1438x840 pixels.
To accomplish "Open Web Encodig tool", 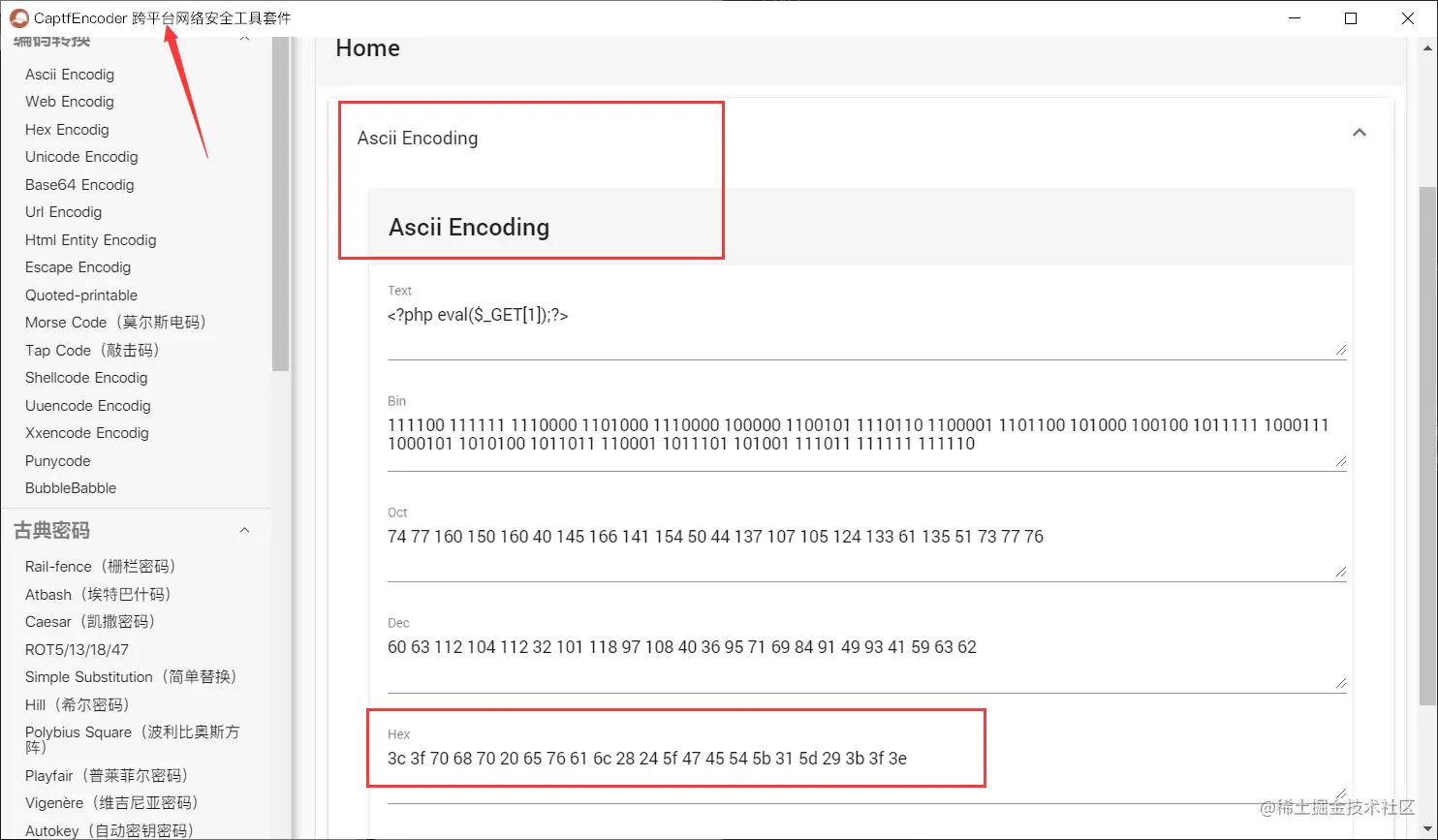I will (70, 102).
